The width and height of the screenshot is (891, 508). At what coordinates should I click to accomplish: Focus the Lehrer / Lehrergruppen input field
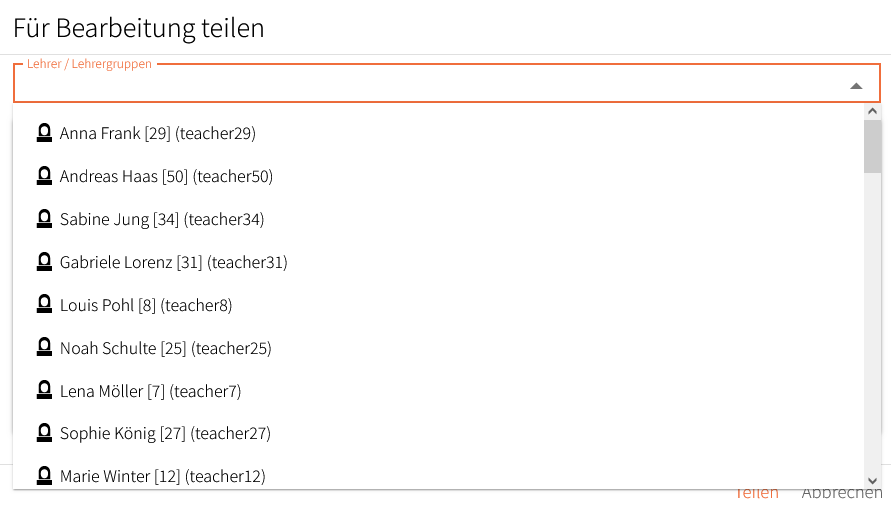click(x=432, y=86)
